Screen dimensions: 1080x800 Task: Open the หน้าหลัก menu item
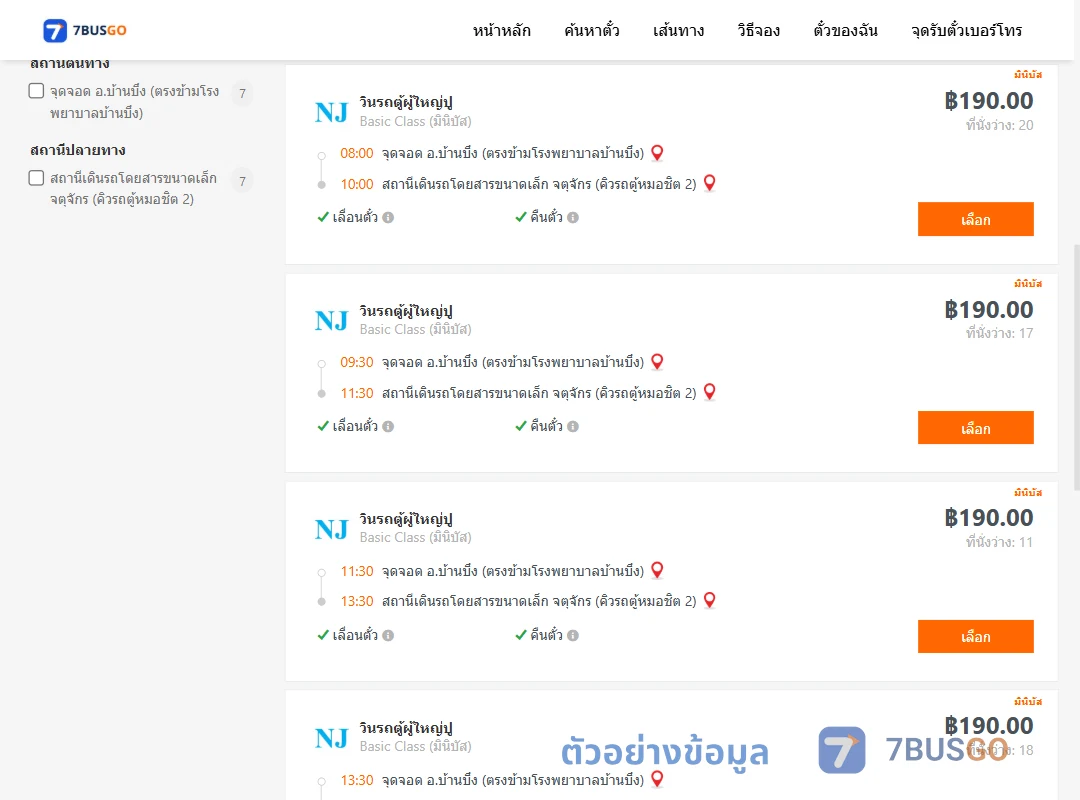pos(501,30)
